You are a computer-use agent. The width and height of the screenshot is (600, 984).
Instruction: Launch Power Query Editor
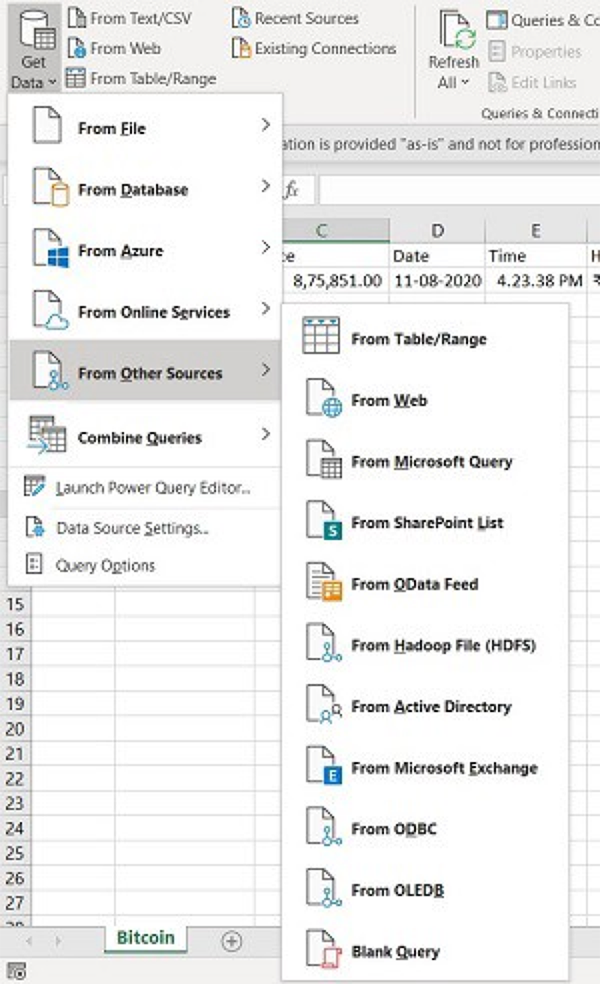point(152,488)
